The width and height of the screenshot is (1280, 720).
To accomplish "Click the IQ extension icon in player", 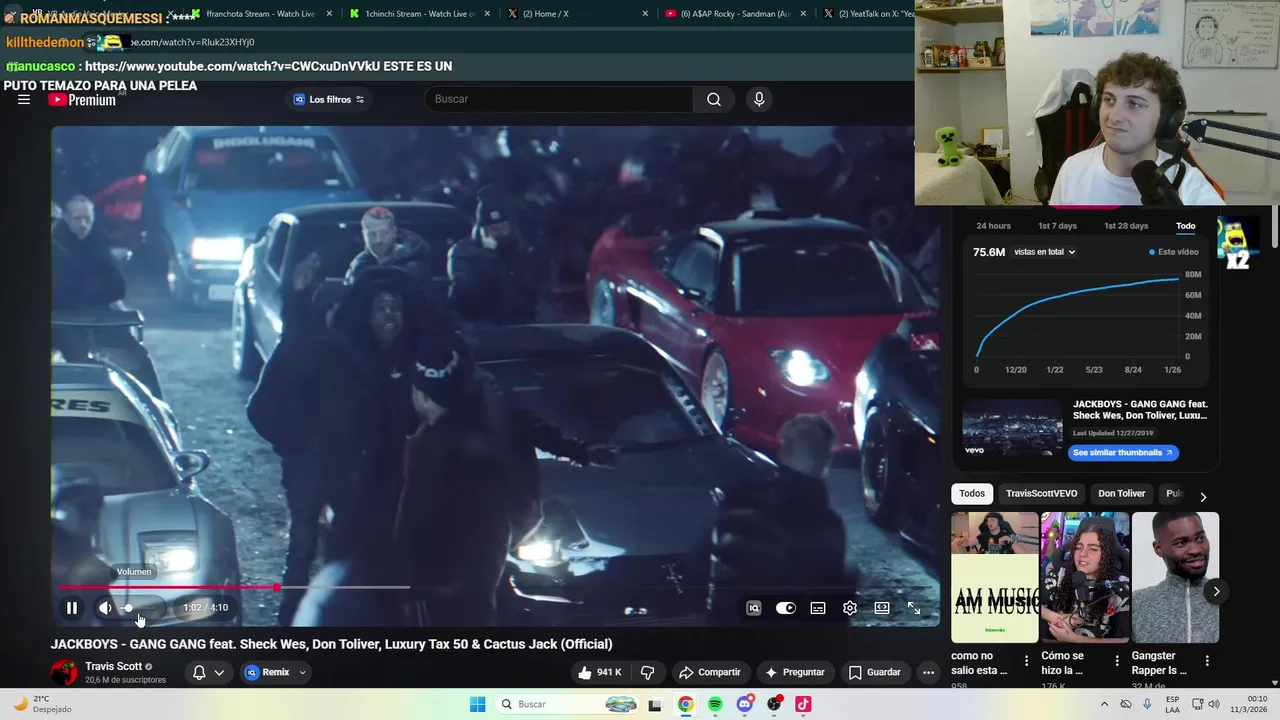I will pyautogui.click(x=754, y=608).
